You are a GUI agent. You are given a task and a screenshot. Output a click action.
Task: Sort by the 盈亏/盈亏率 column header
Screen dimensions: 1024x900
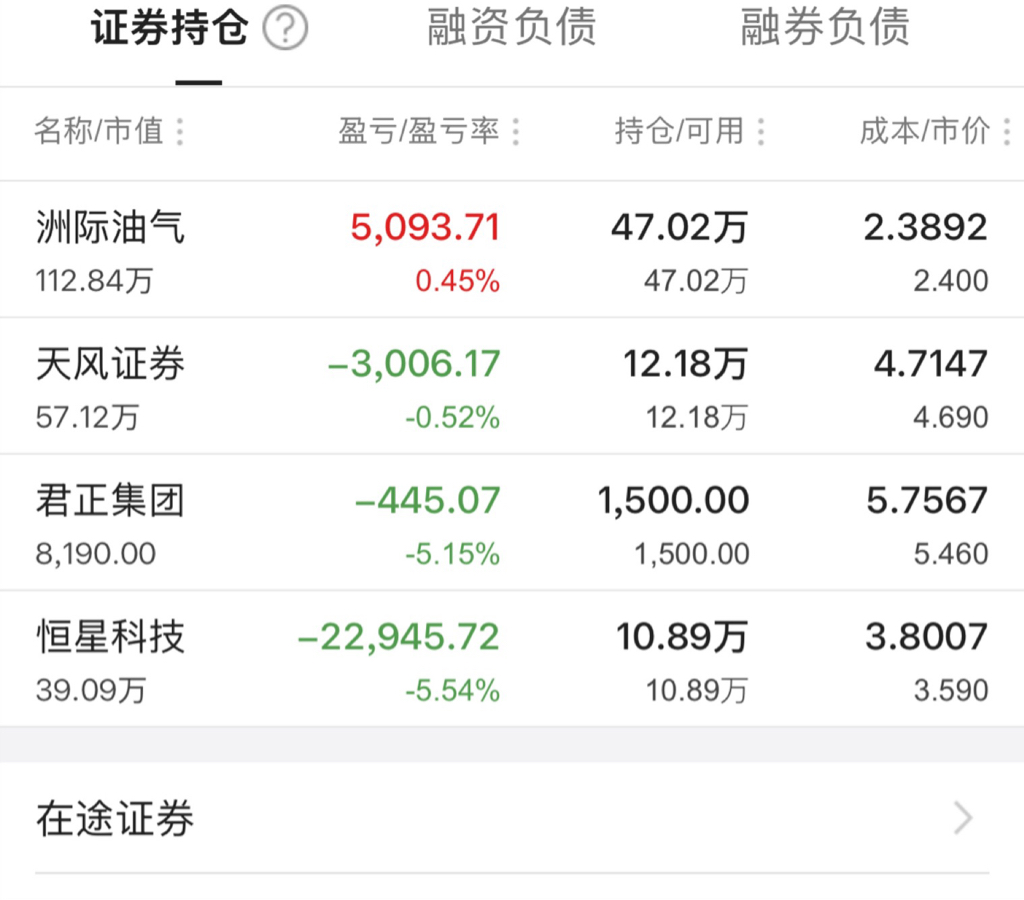[419, 131]
